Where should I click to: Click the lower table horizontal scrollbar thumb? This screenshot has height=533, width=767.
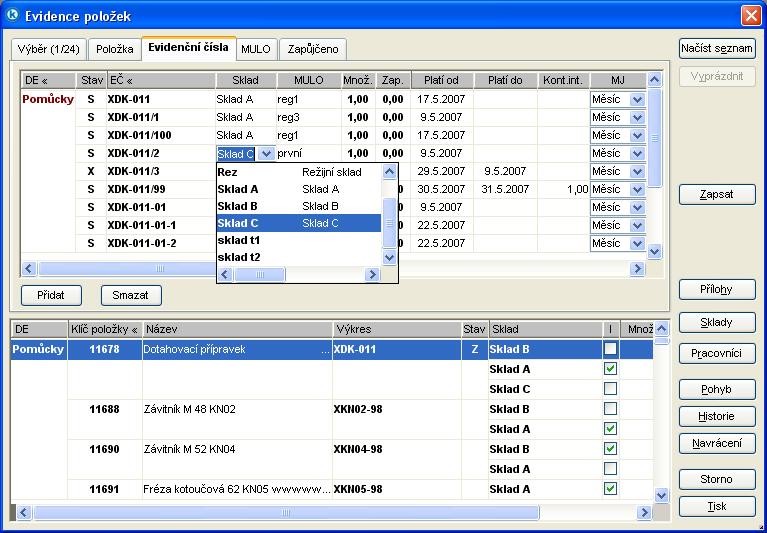point(286,512)
